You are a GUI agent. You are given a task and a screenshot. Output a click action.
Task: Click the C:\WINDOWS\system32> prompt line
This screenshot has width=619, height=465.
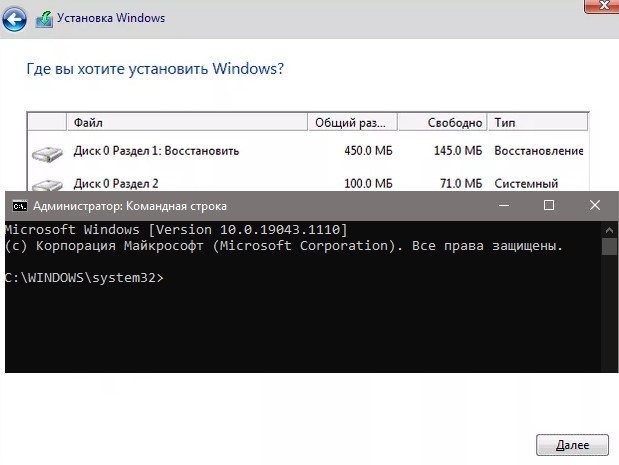[x=84, y=278]
